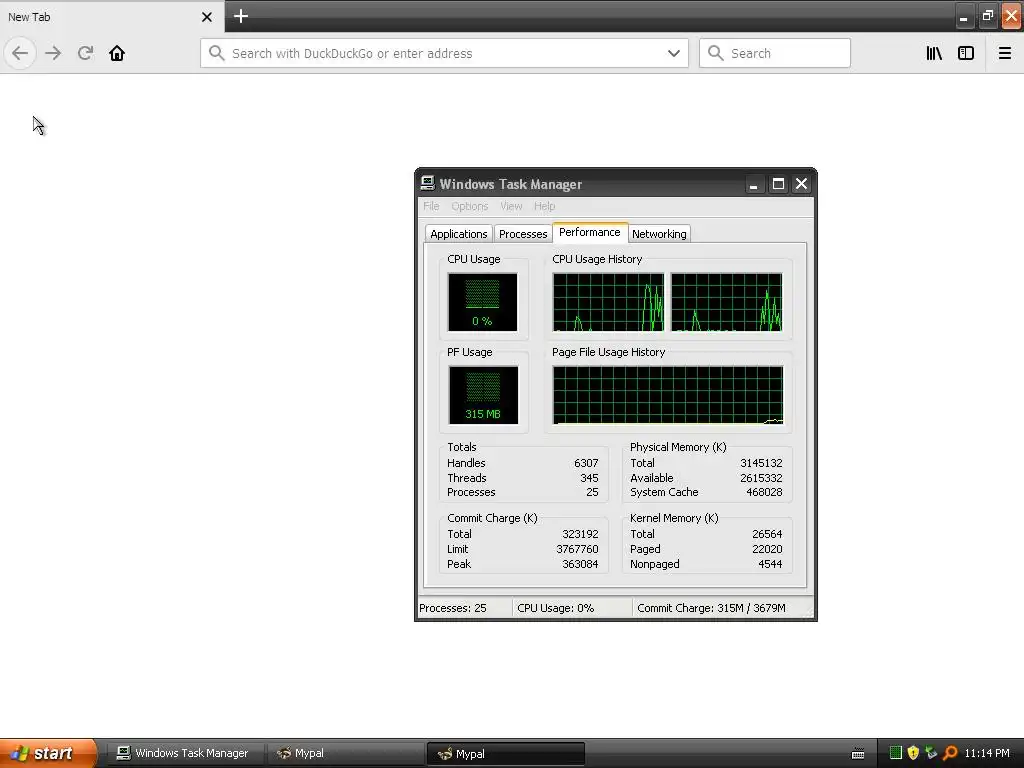
Task: Click the keyboard icon in taskbar
Action: coord(858,754)
